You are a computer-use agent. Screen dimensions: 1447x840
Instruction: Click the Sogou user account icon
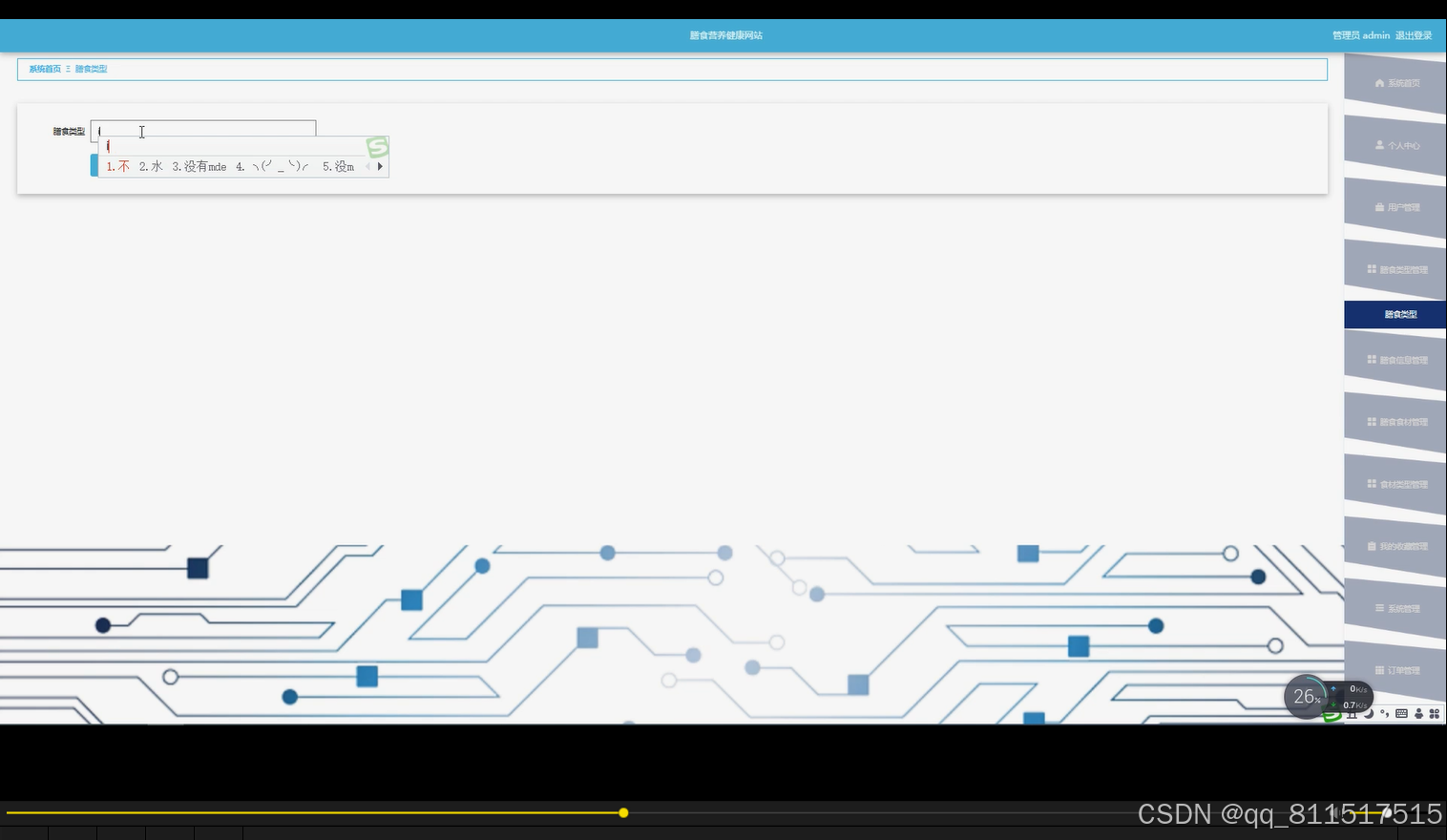[x=1418, y=713]
